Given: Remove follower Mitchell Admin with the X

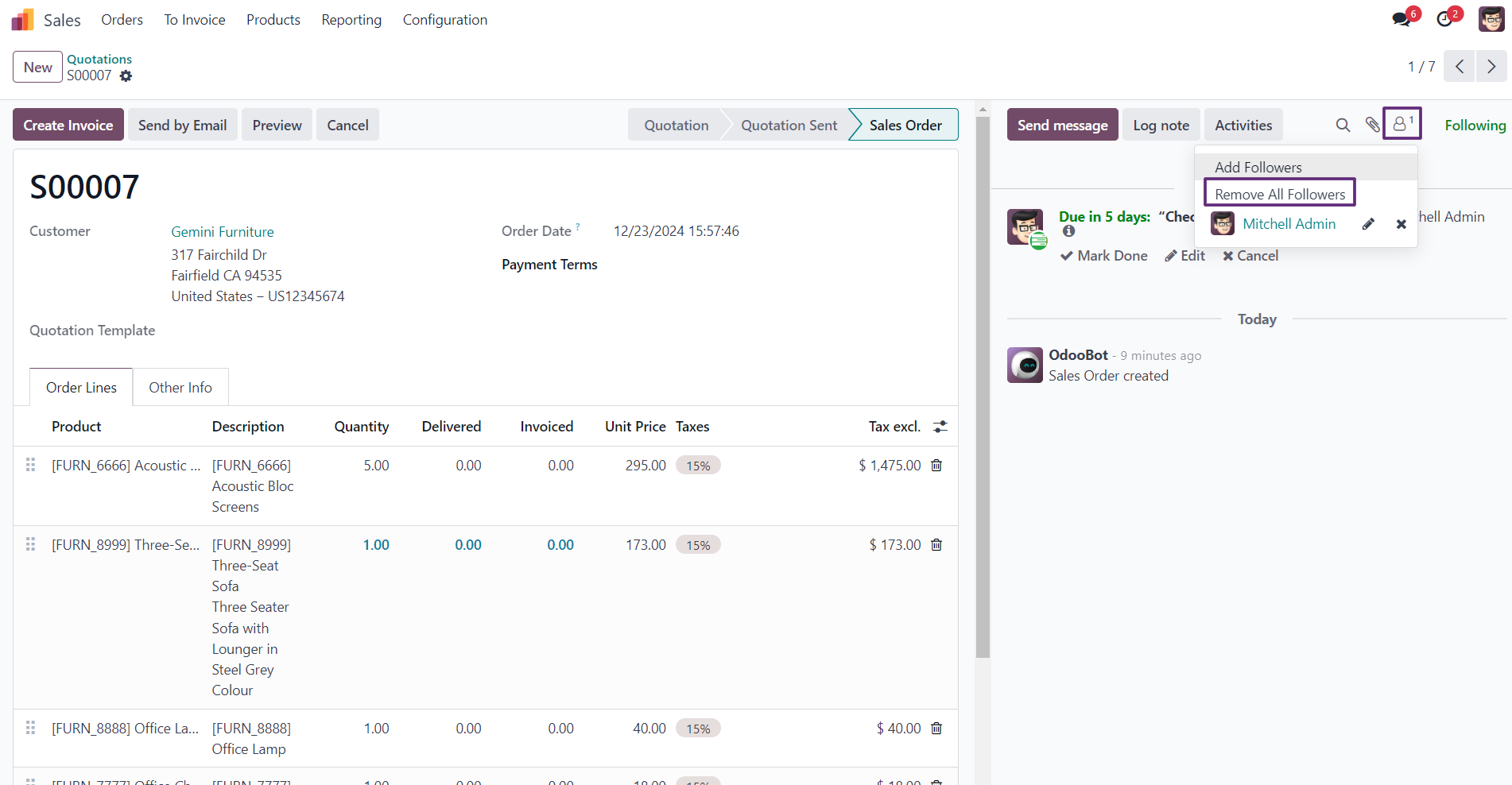Looking at the screenshot, I should pyautogui.click(x=1402, y=225).
